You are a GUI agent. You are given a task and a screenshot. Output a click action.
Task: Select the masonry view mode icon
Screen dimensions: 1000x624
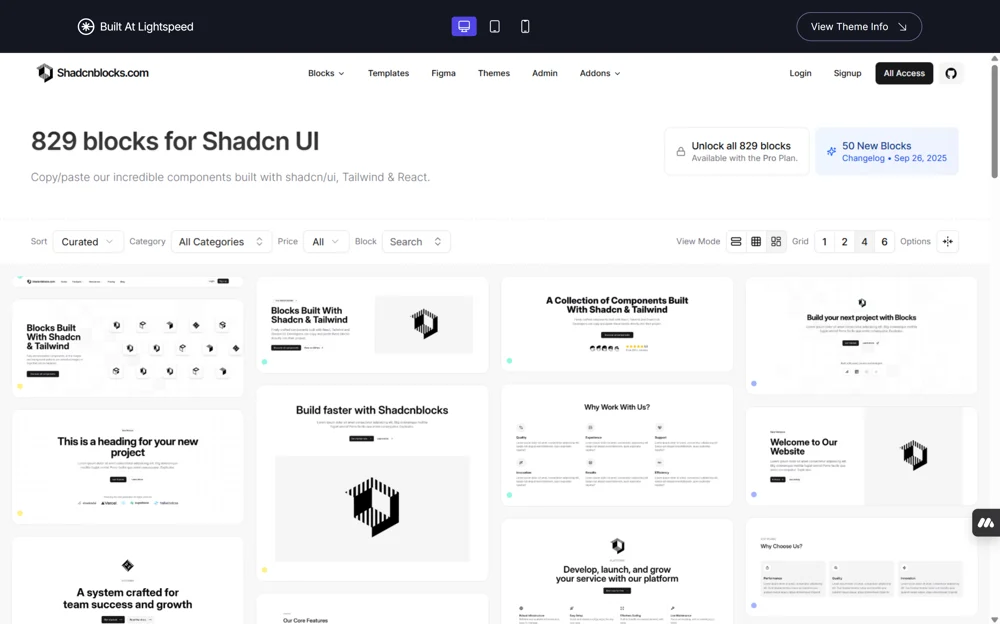(x=776, y=241)
